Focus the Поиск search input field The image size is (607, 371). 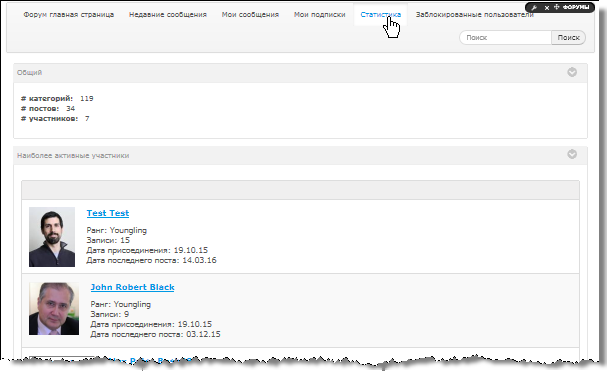point(505,38)
